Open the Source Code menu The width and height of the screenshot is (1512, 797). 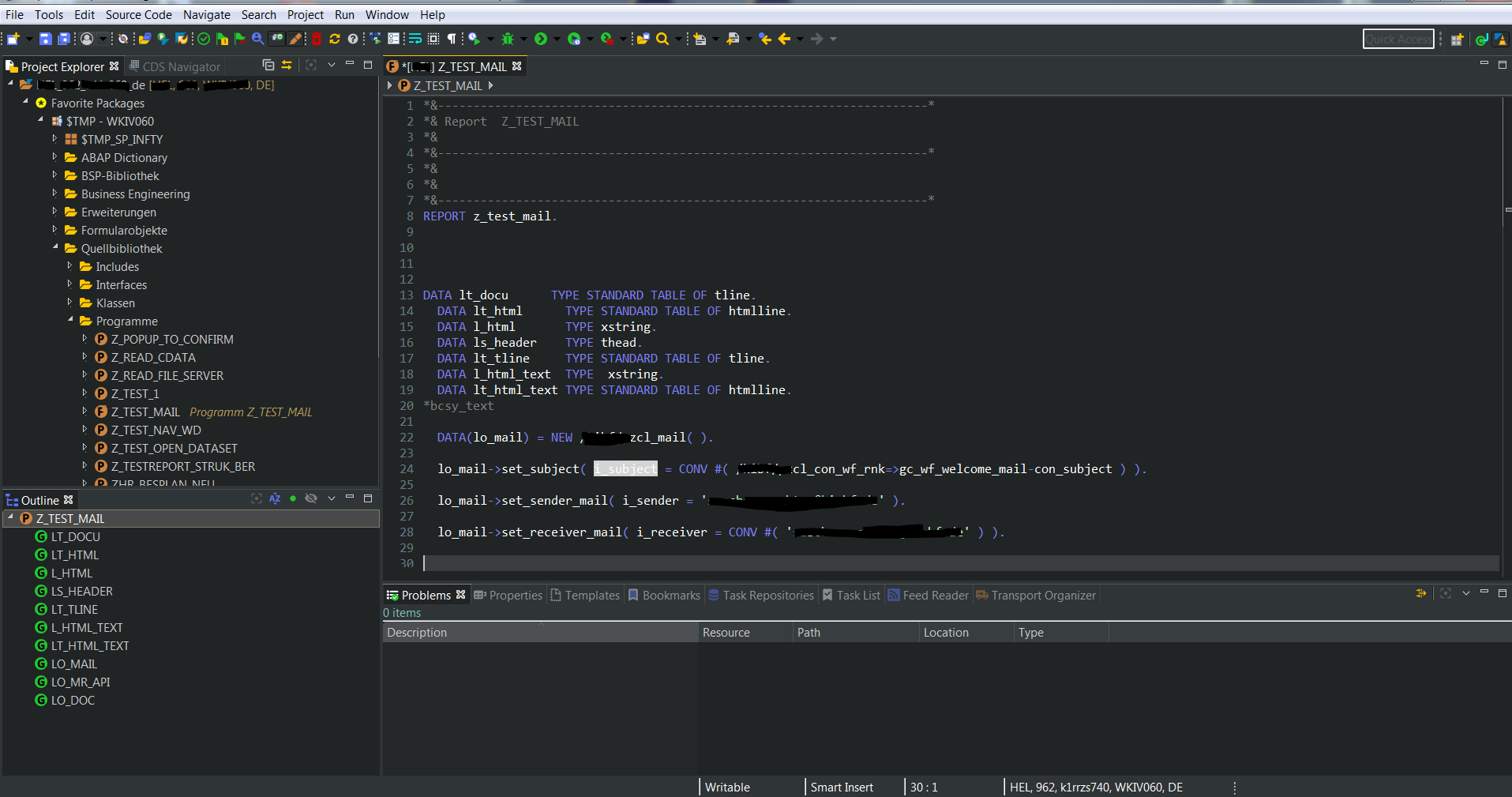(x=138, y=14)
